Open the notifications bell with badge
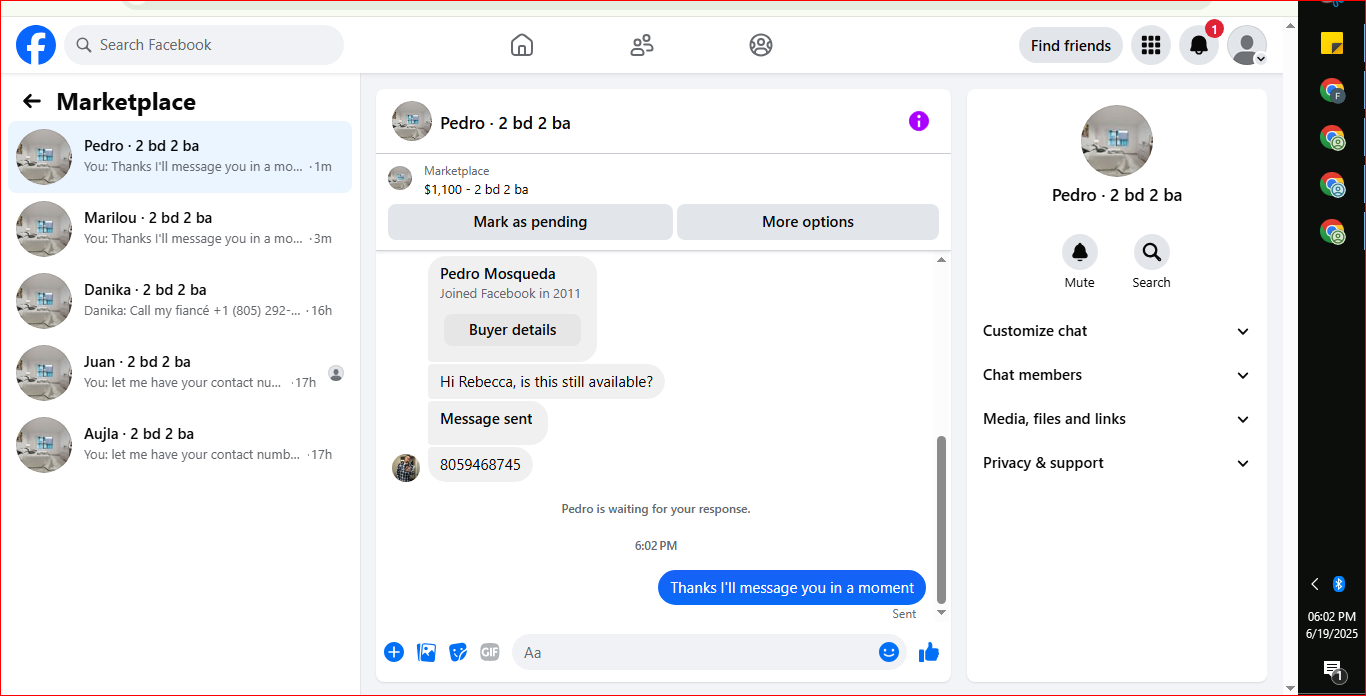 [1199, 45]
